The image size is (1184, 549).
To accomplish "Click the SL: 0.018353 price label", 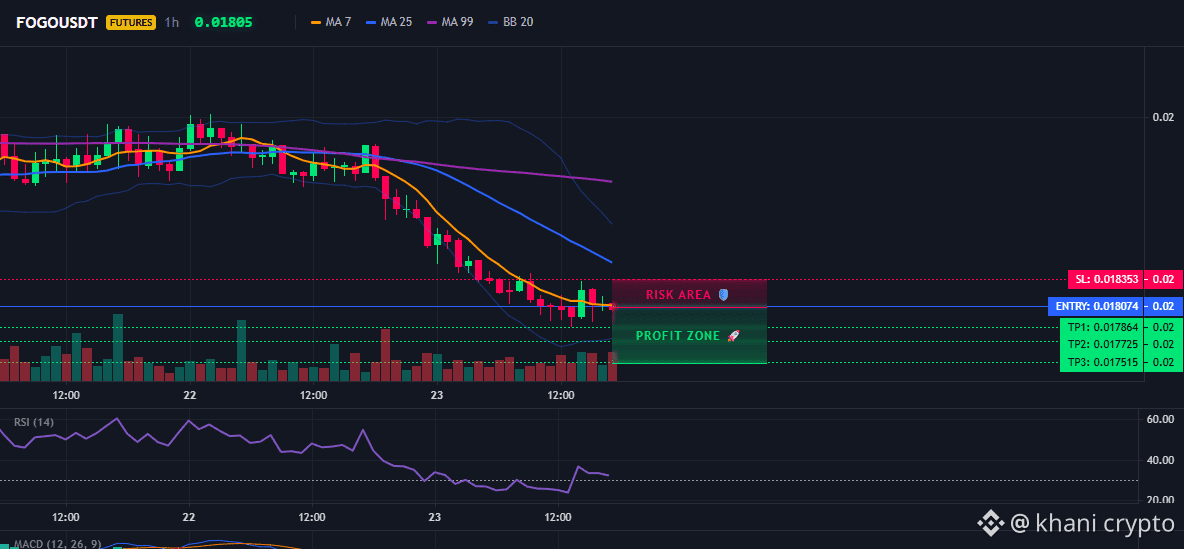I will click(x=1105, y=279).
